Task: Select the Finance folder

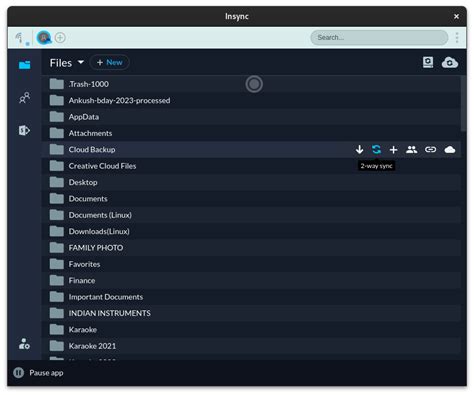Action: pos(251,280)
